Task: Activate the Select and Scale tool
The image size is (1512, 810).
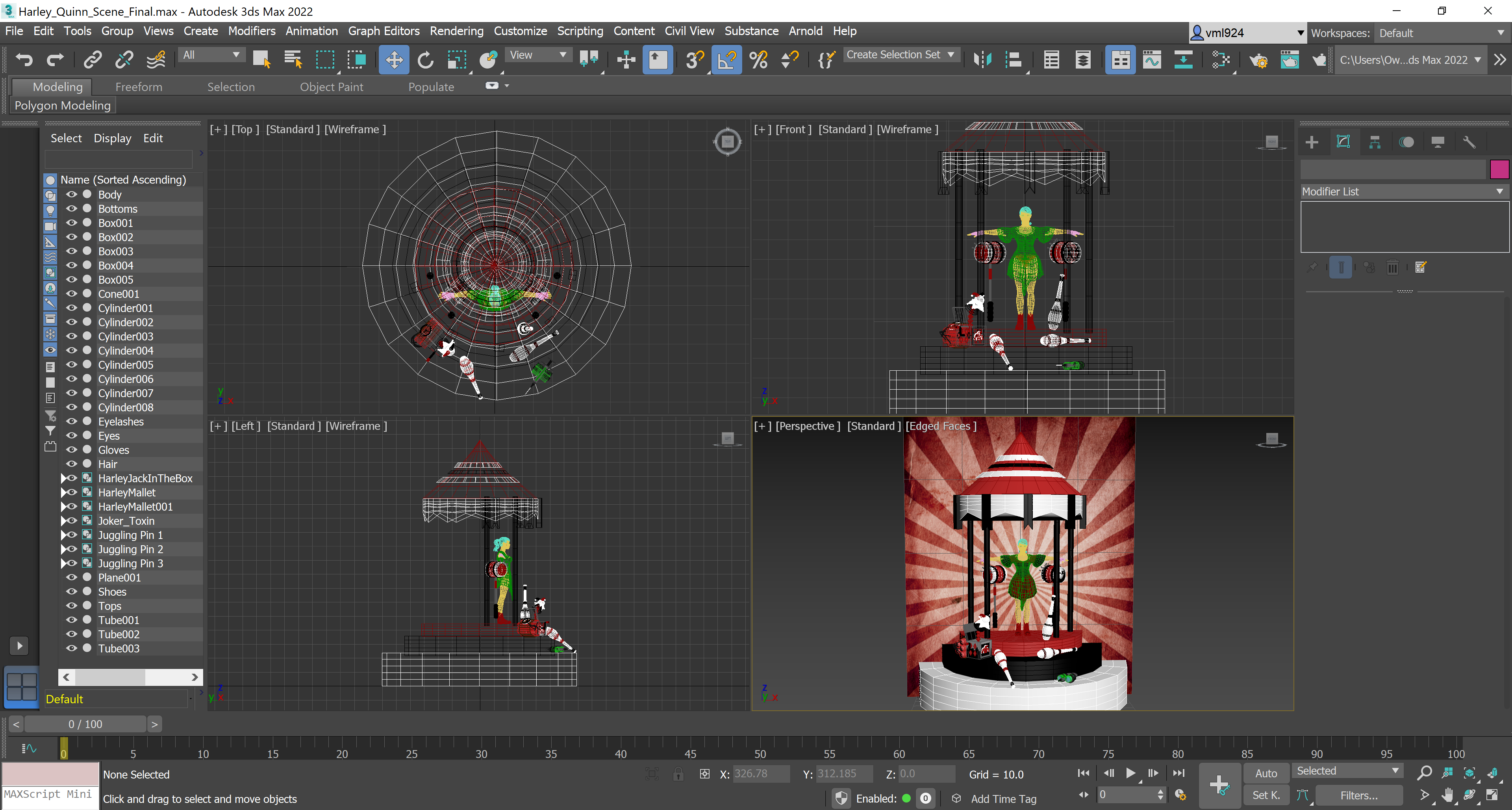Action: click(457, 60)
